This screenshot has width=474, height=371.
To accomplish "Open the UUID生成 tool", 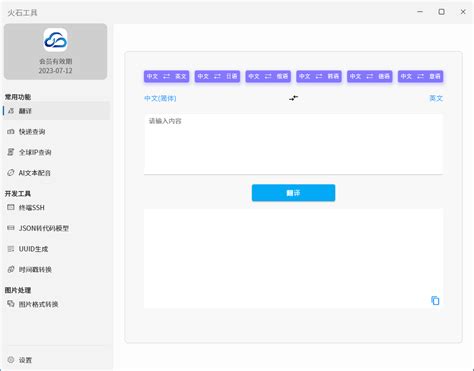I will coord(56,249).
